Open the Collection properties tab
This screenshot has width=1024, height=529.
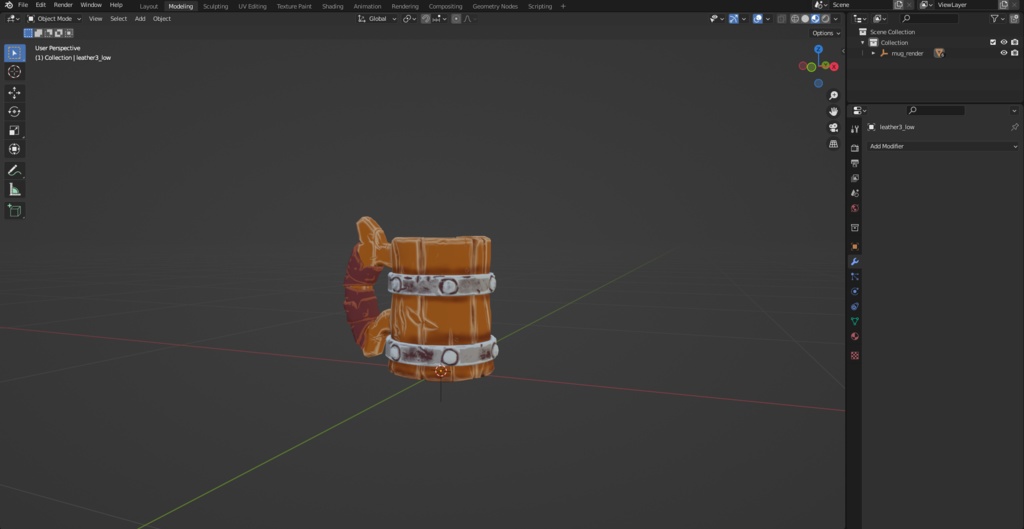(855, 228)
